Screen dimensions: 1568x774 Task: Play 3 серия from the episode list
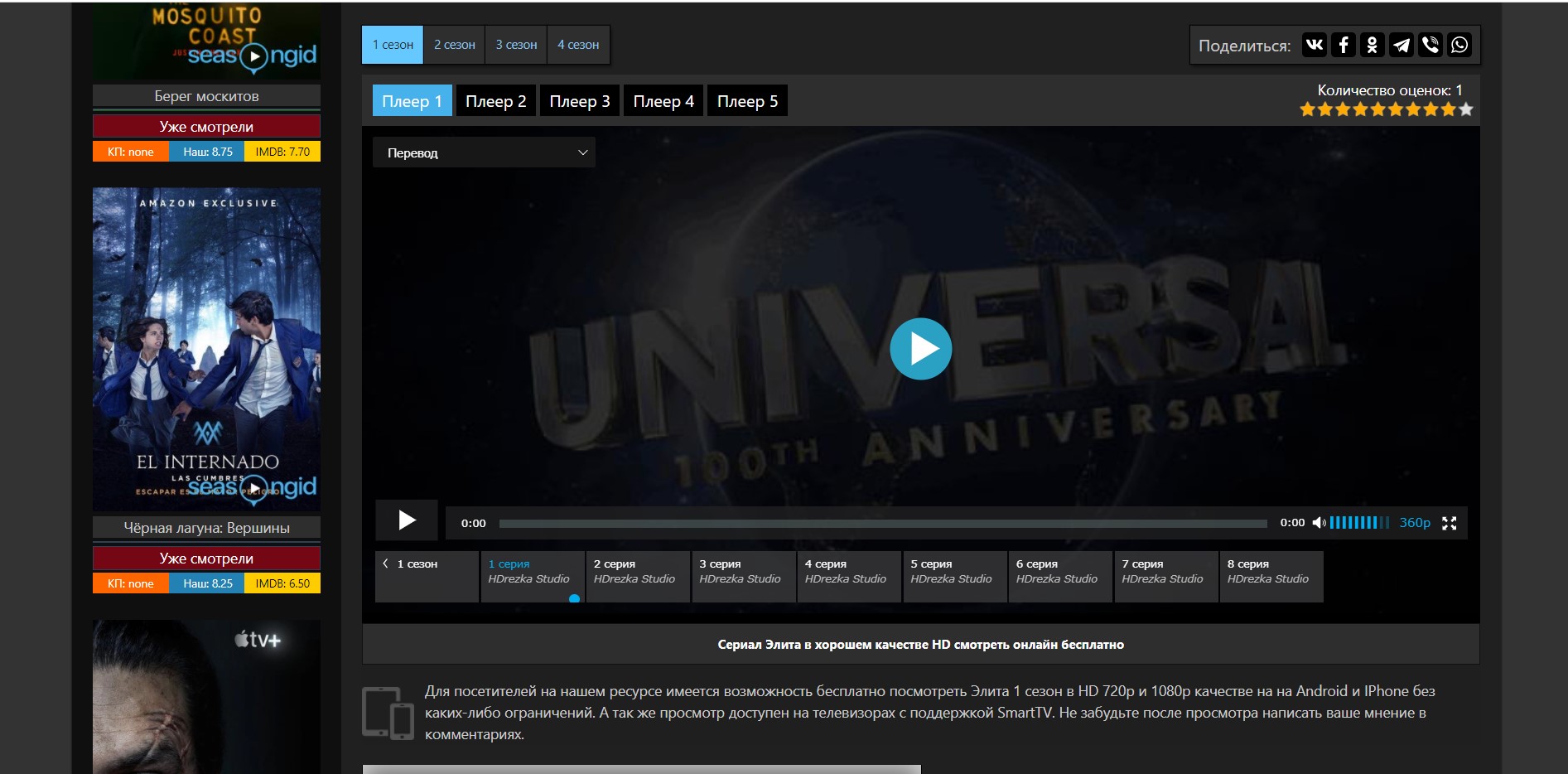tap(744, 576)
